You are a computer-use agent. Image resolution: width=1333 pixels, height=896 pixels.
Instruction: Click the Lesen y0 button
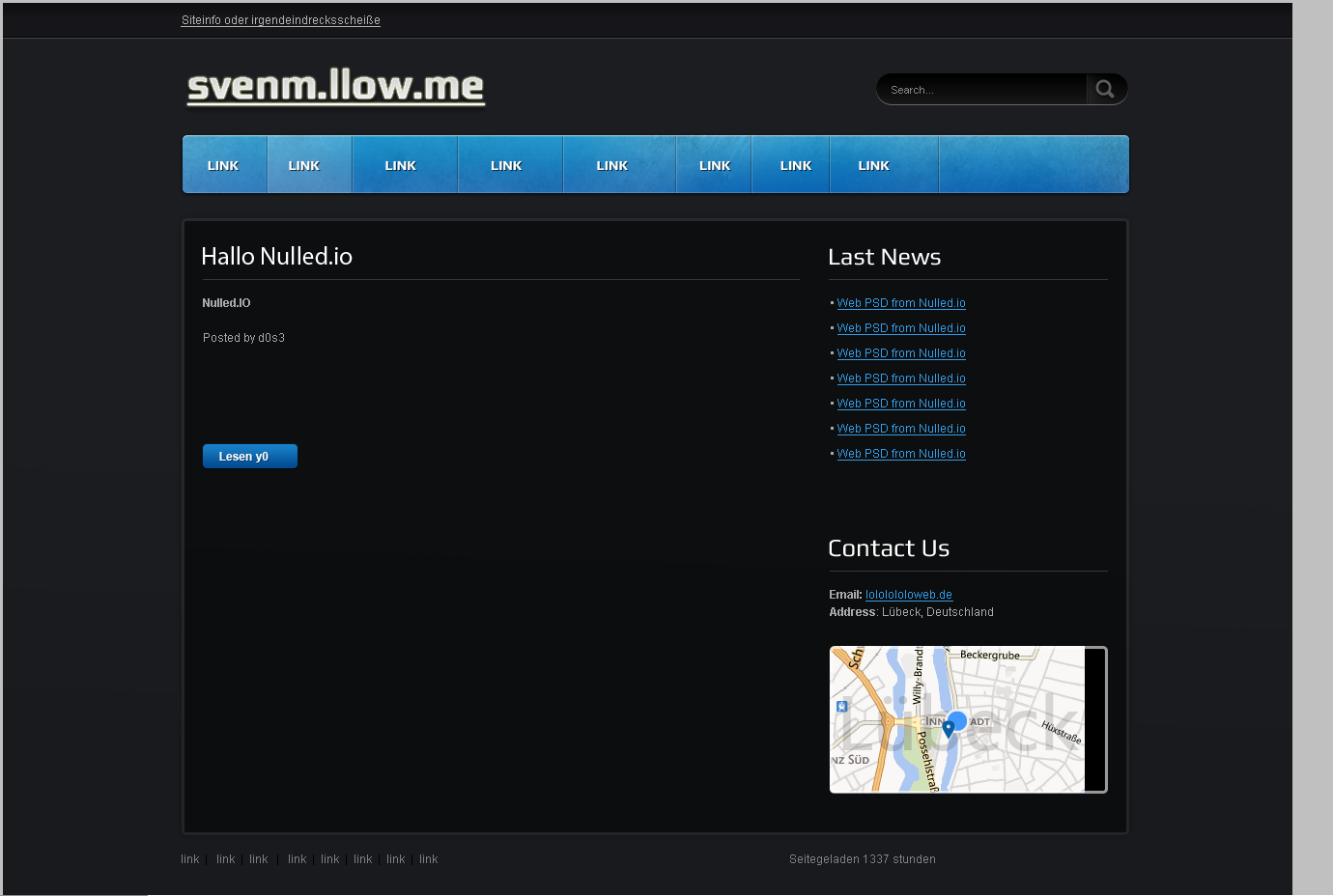[x=249, y=456]
